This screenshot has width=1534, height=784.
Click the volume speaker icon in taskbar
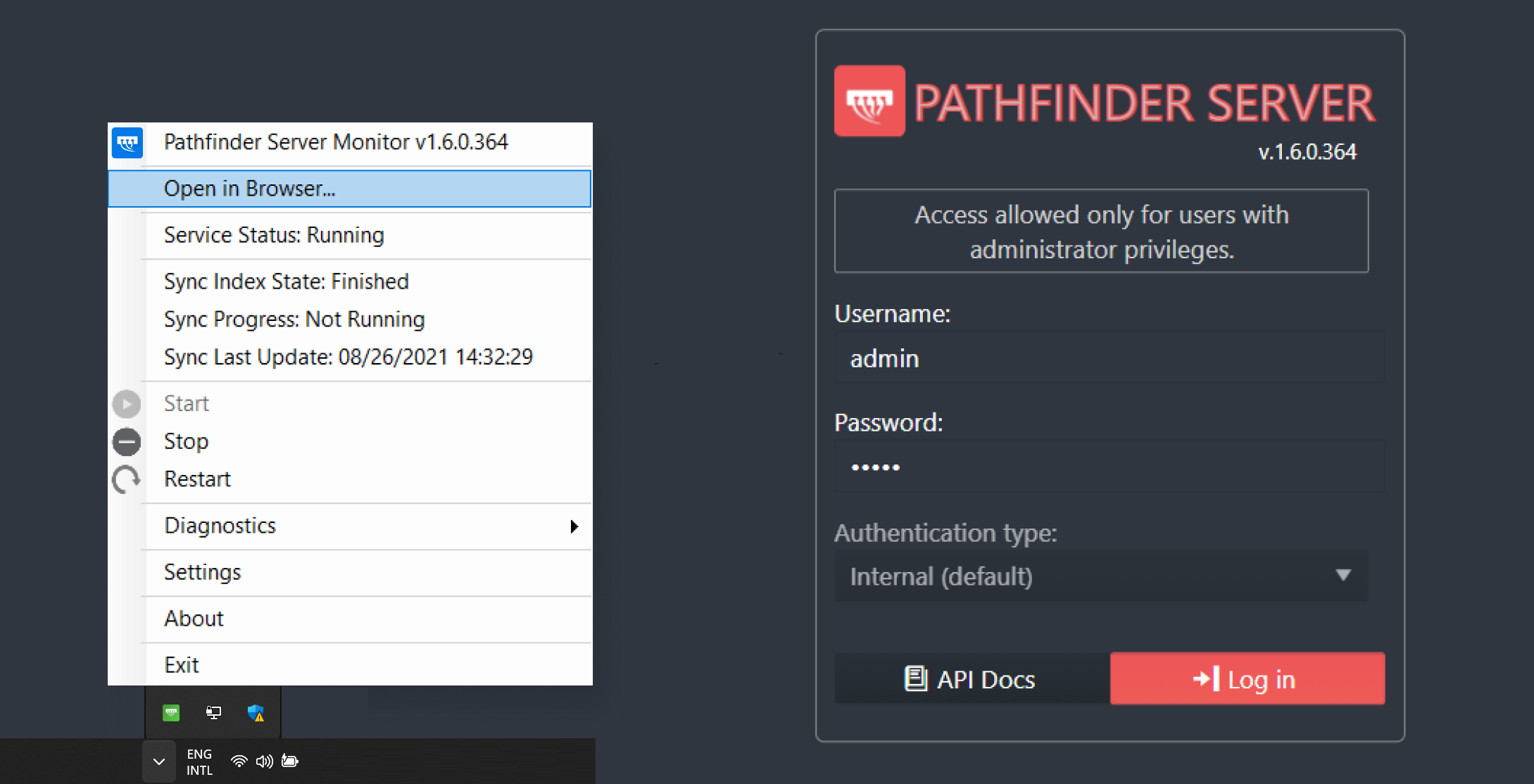(x=264, y=761)
